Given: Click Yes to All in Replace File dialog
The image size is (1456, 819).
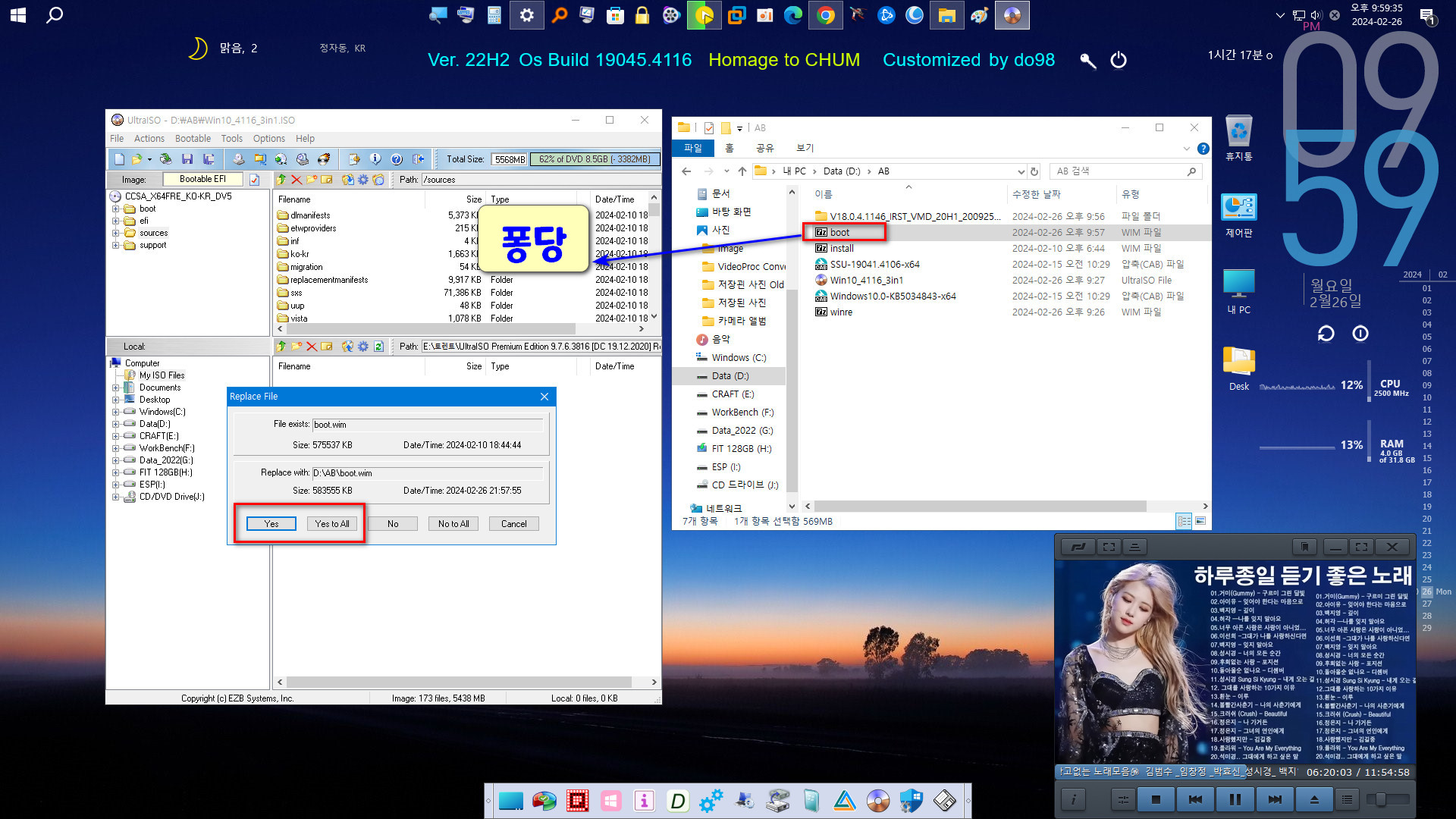Looking at the screenshot, I should click(x=332, y=524).
